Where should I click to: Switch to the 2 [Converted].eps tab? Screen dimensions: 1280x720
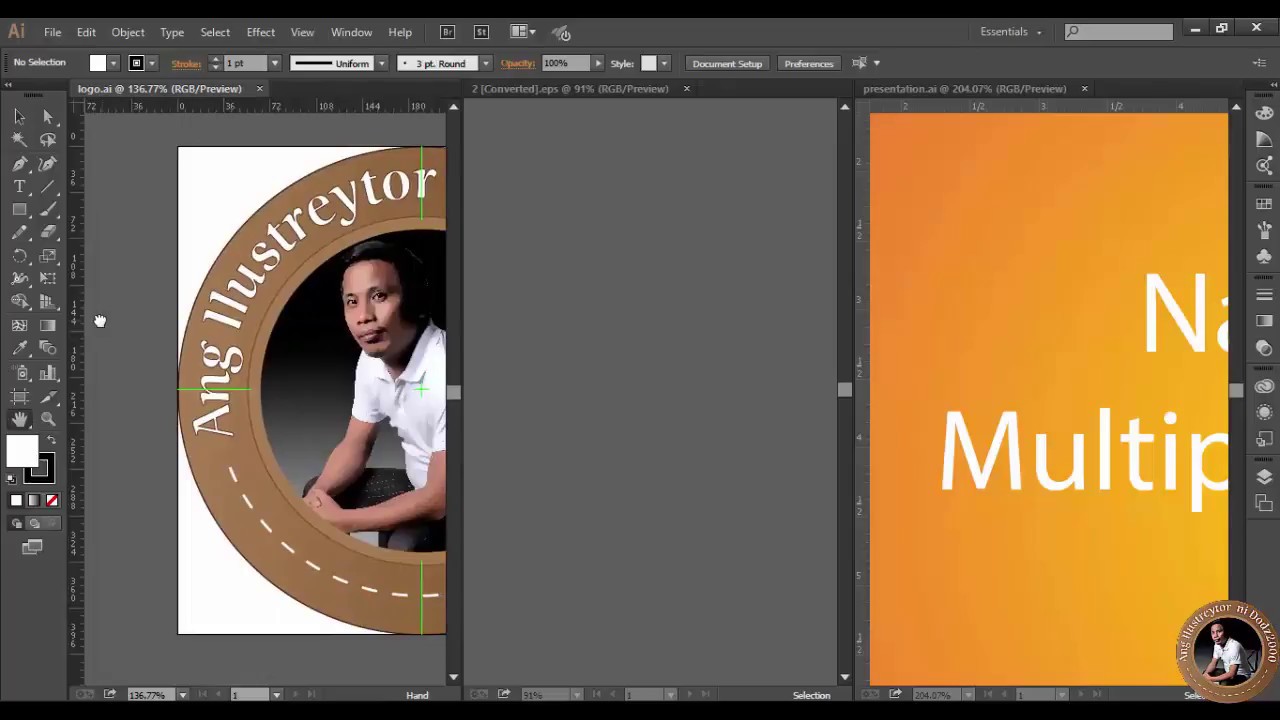pos(570,89)
